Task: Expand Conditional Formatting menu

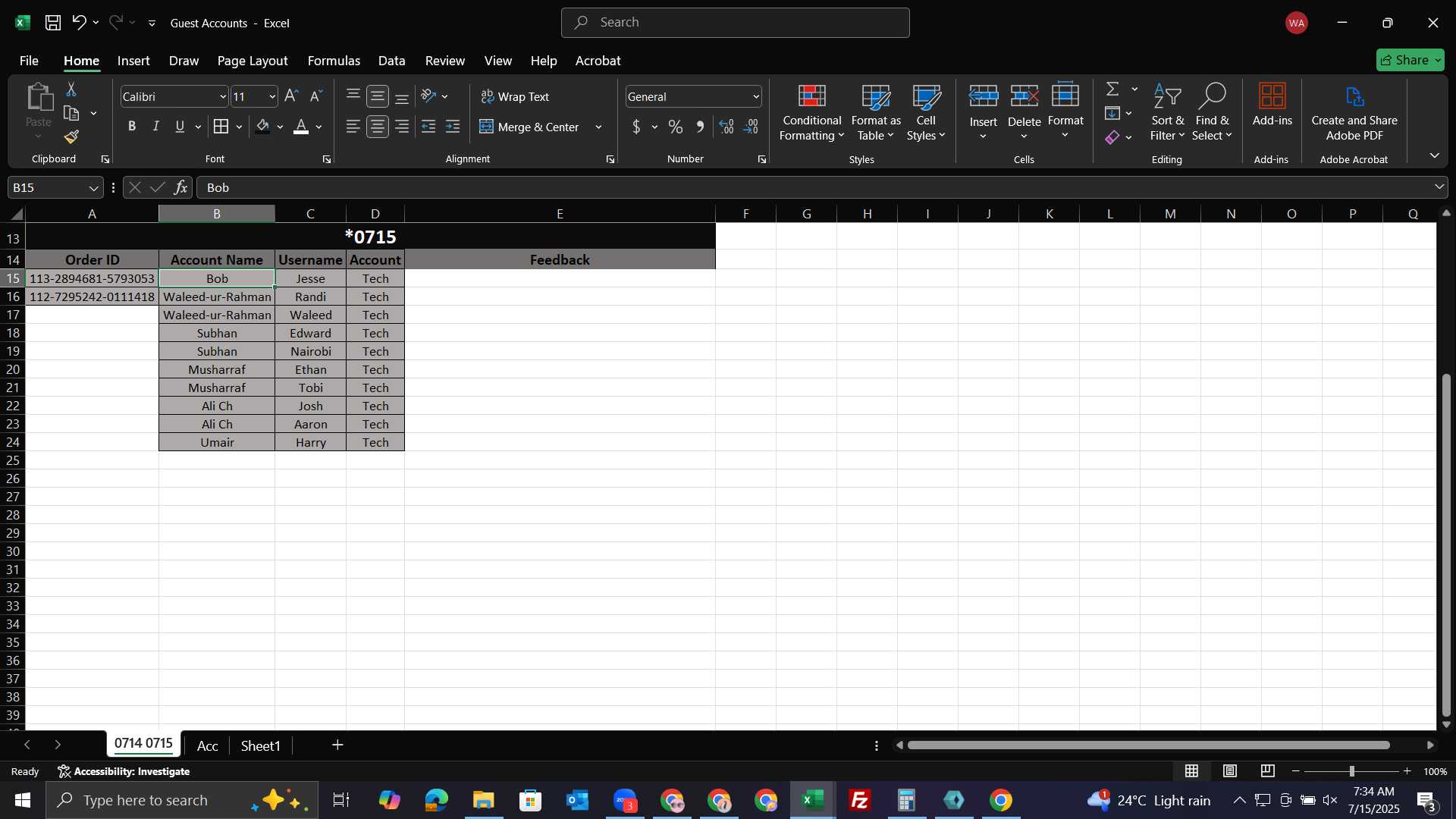Action: coord(811,112)
